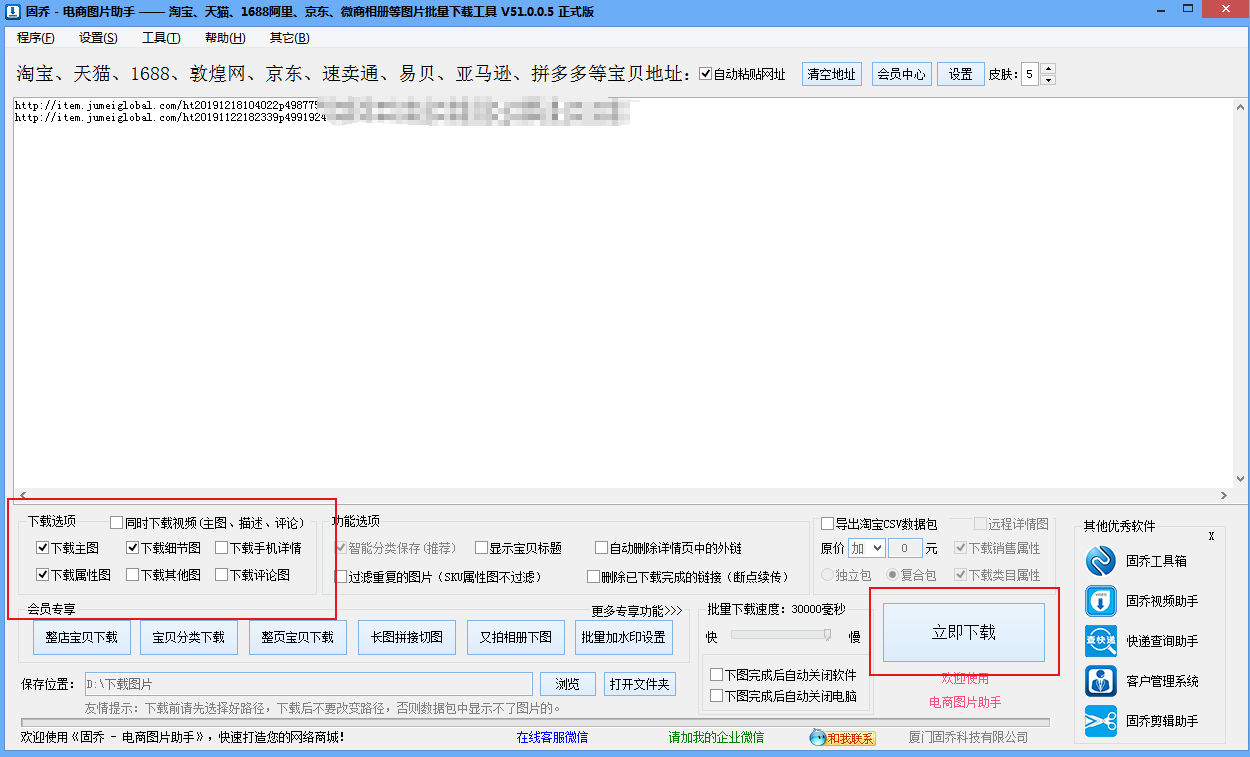Image resolution: width=1250 pixels, height=757 pixels.
Task: Open the 程序(F) menu
Action: coord(36,38)
